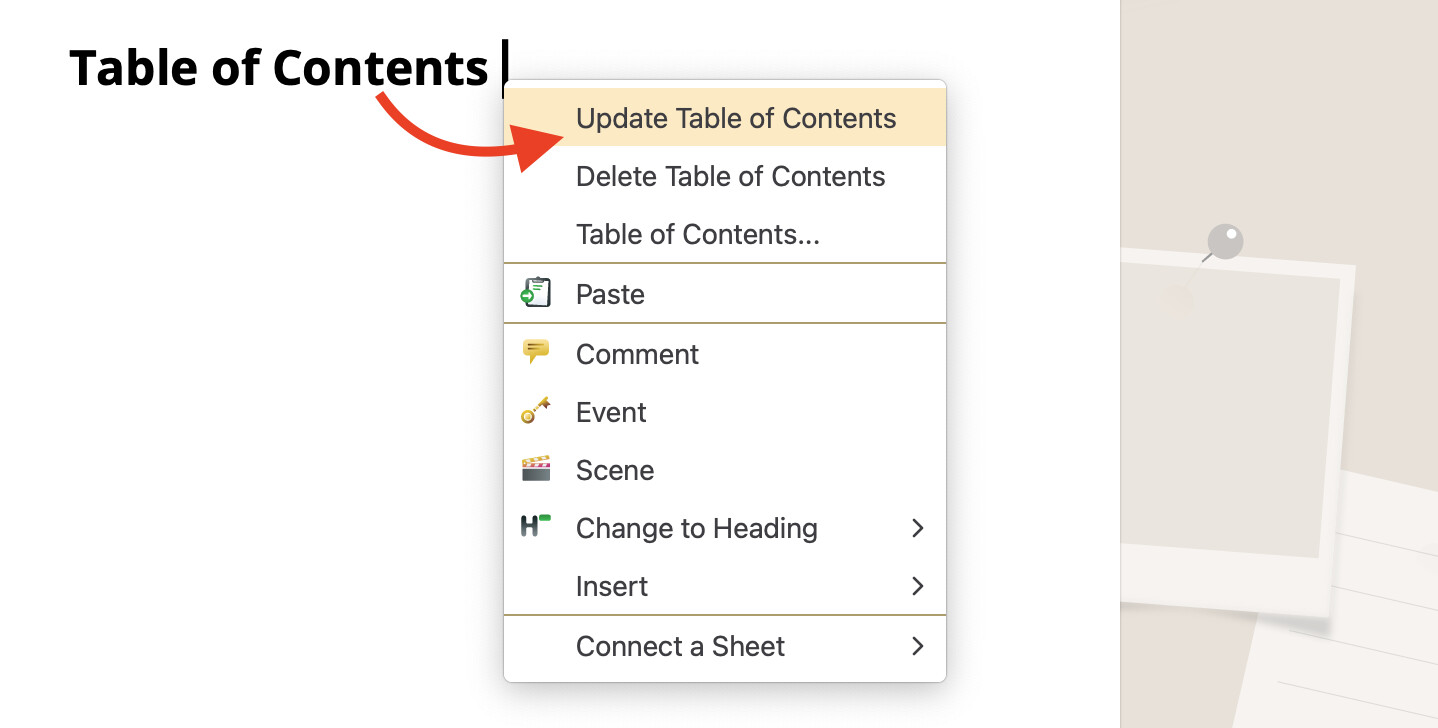This screenshot has height=728, width=1438.
Task: Click the pushpin on the photo note
Action: coord(1223,243)
